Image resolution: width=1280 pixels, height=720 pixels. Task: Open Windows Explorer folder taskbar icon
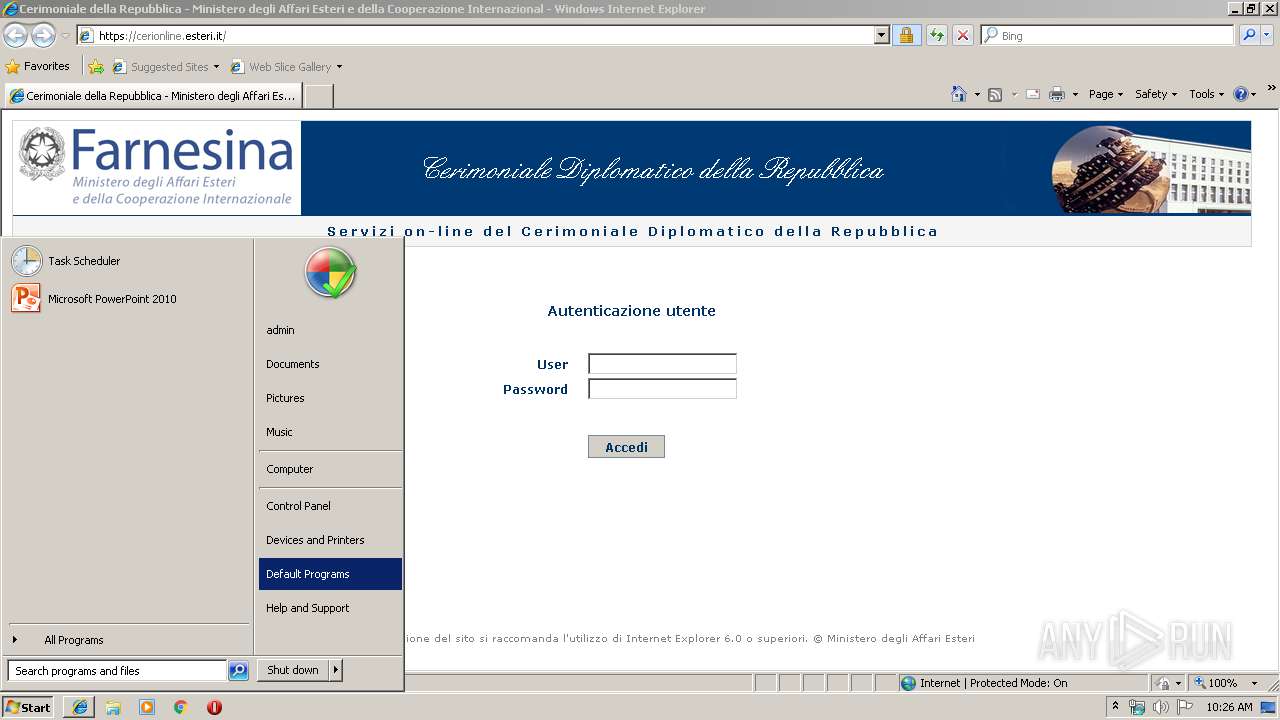pyautogui.click(x=113, y=707)
